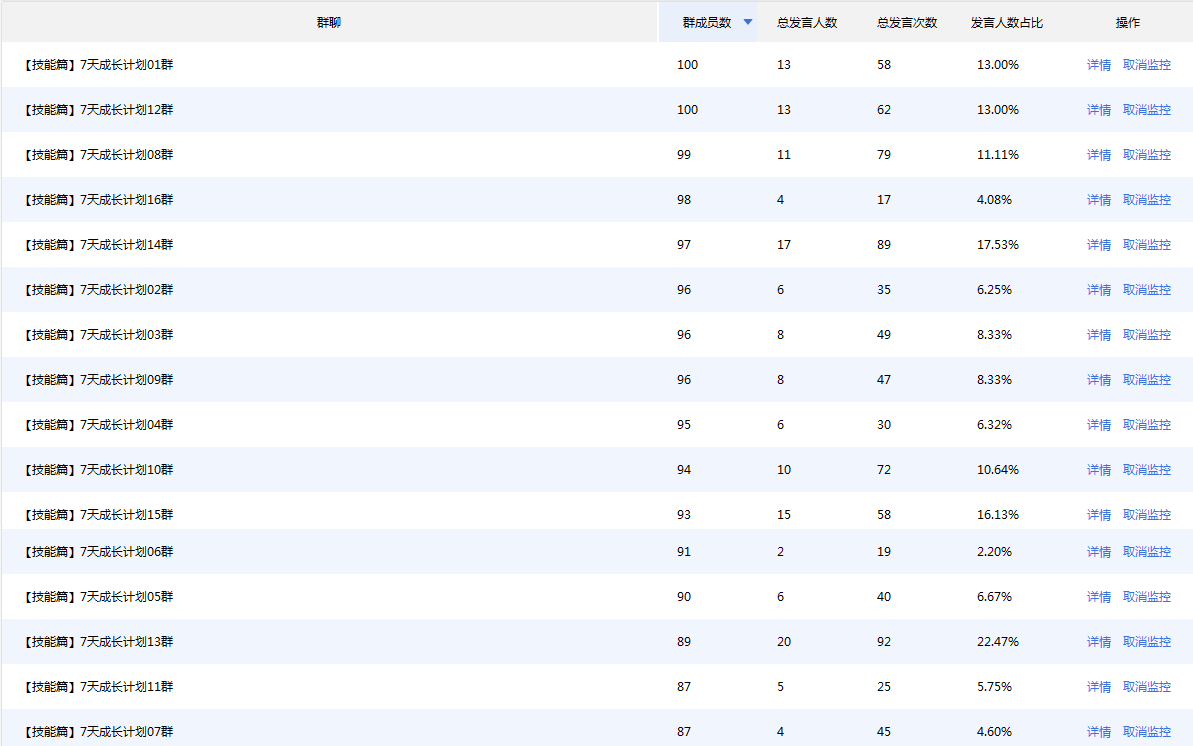Click 取消监控 for 7天成长计划03群
Viewport: 1193px width, 746px height.
[1146, 335]
